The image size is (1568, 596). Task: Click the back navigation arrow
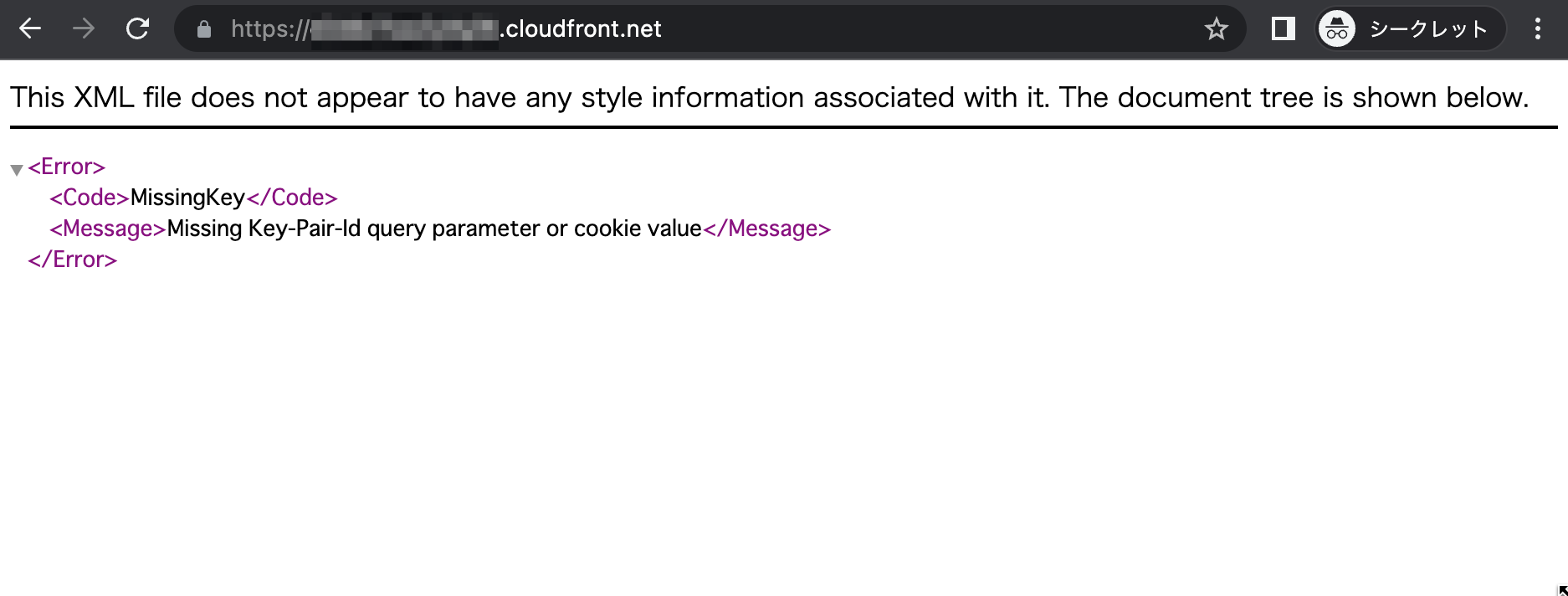29,28
